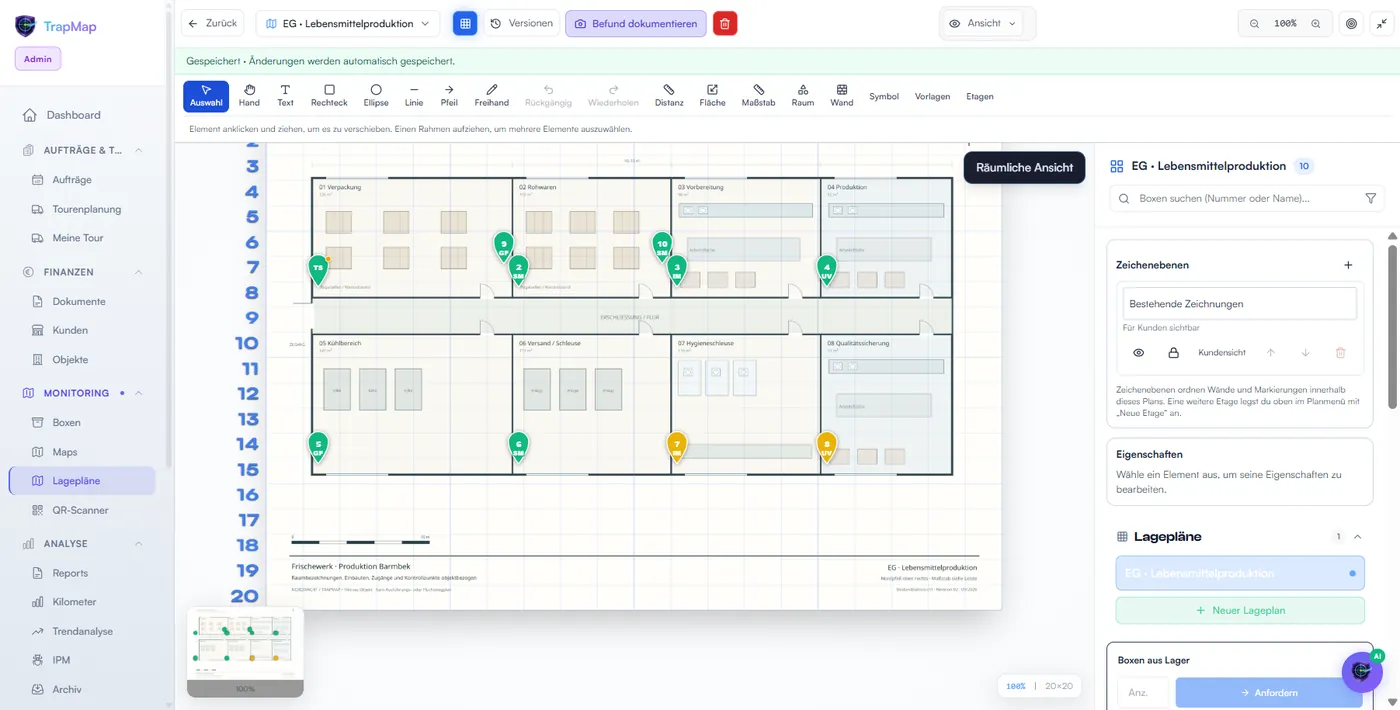Image resolution: width=1400 pixels, height=710 pixels.
Task: Open the AI assistant chat bubble
Action: click(1362, 672)
